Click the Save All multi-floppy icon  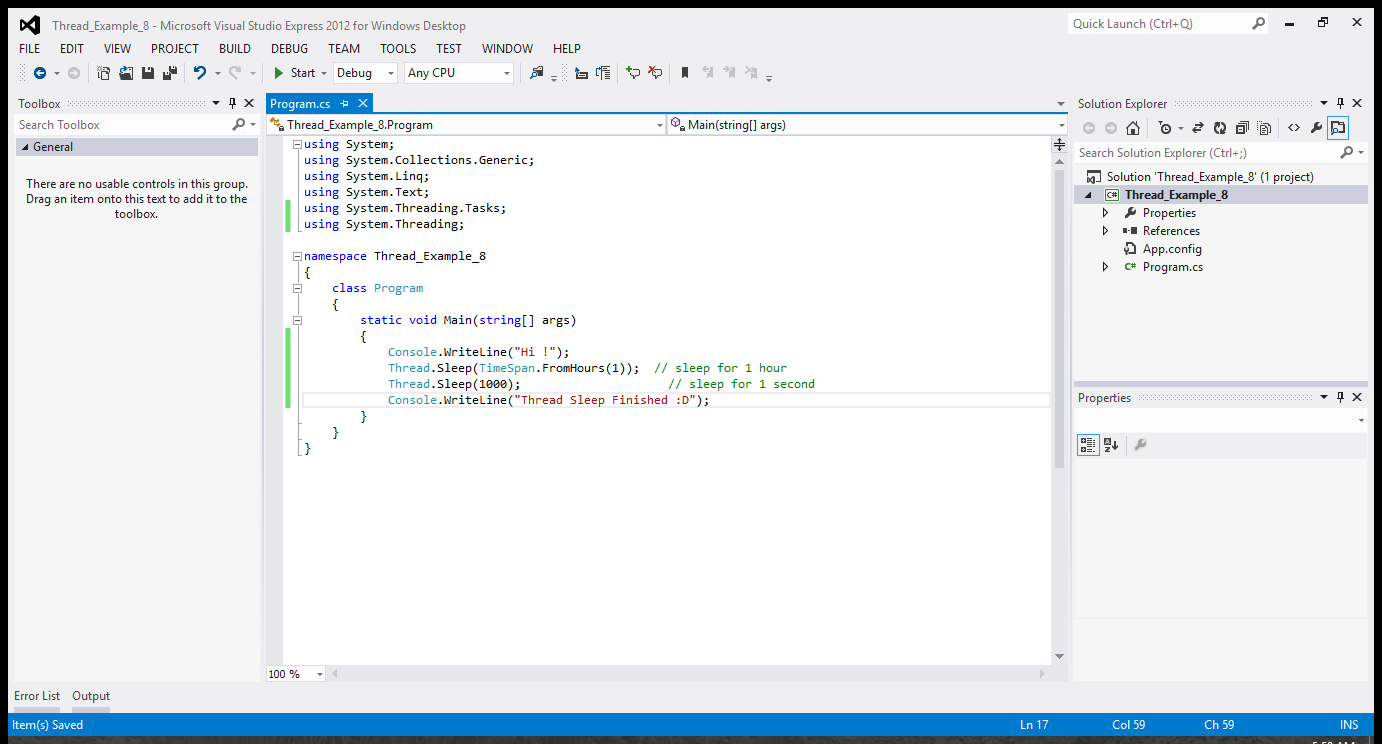point(170,73)
